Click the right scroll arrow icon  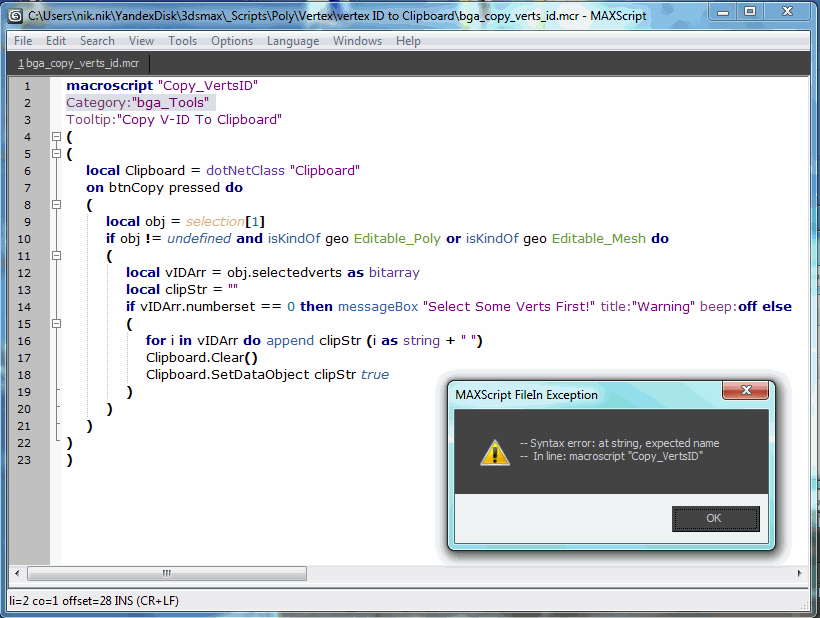[x=797, y=573]
